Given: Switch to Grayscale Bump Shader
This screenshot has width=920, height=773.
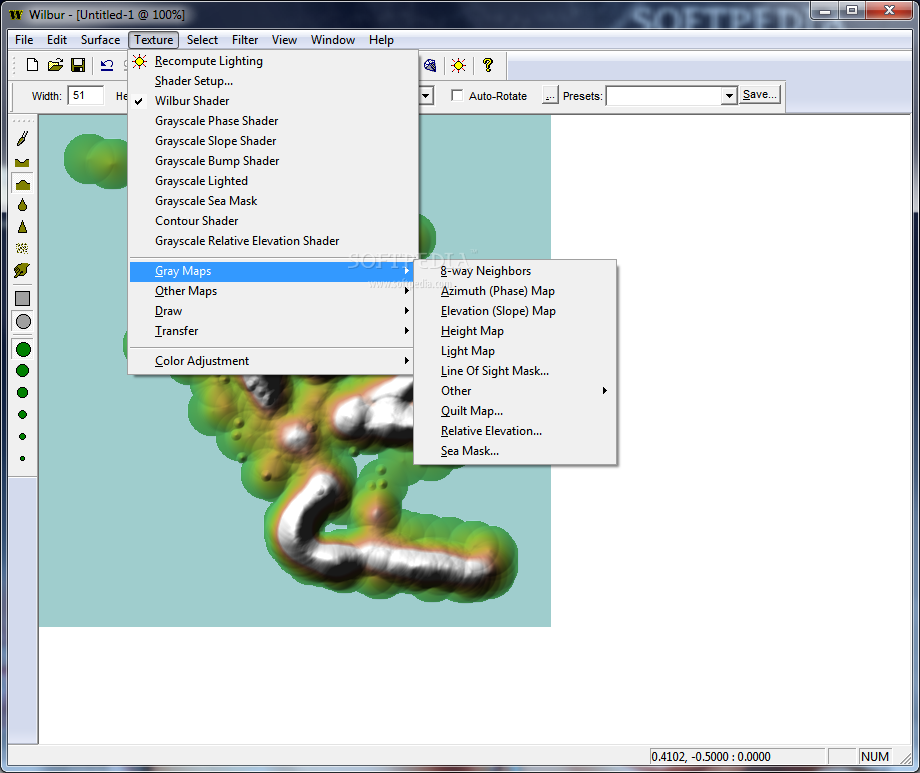Looking at the screenshot, I should click(x=273, y=161).
